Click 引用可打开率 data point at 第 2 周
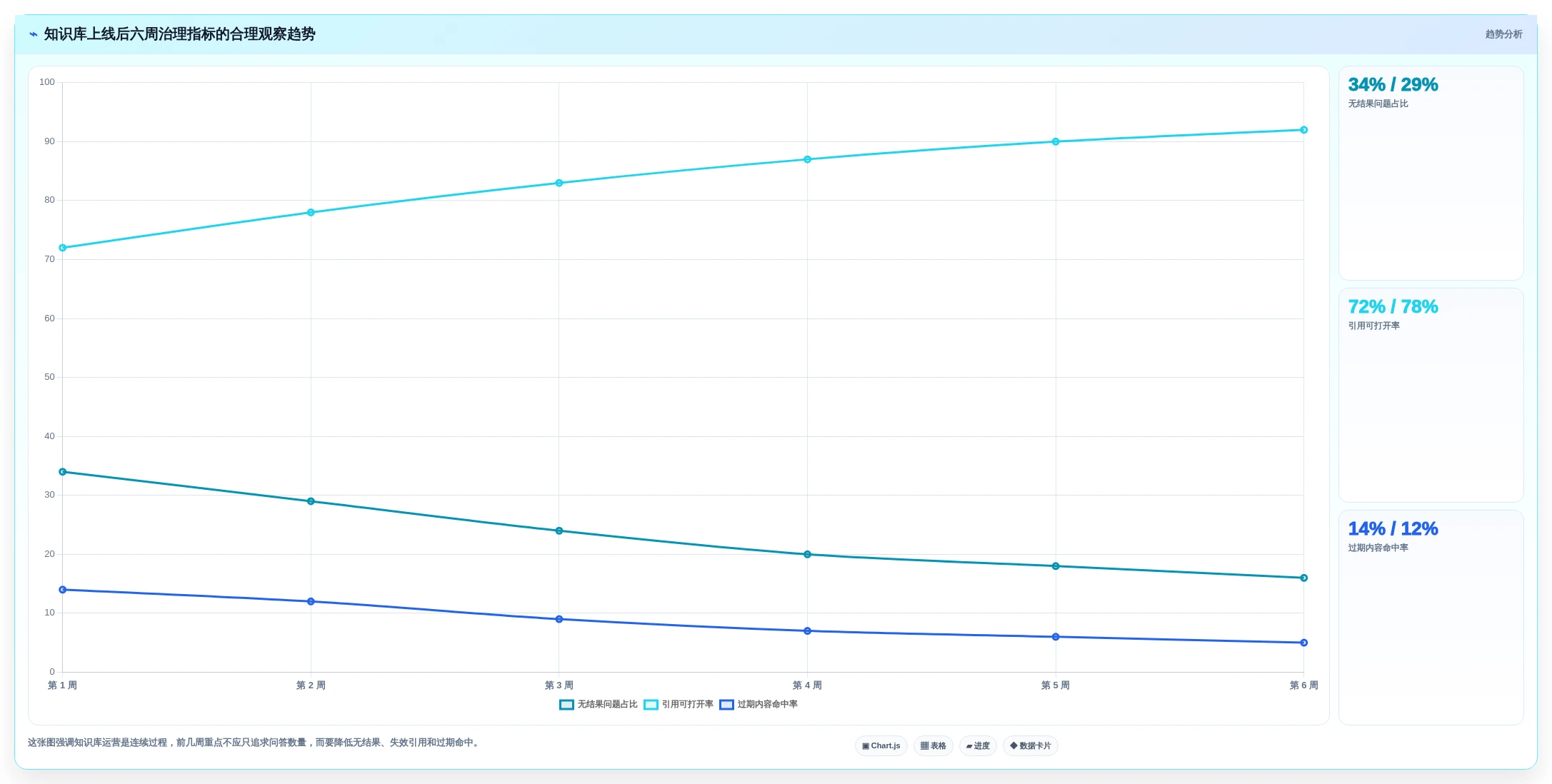The image size is (1552, 784). [311, 213]
